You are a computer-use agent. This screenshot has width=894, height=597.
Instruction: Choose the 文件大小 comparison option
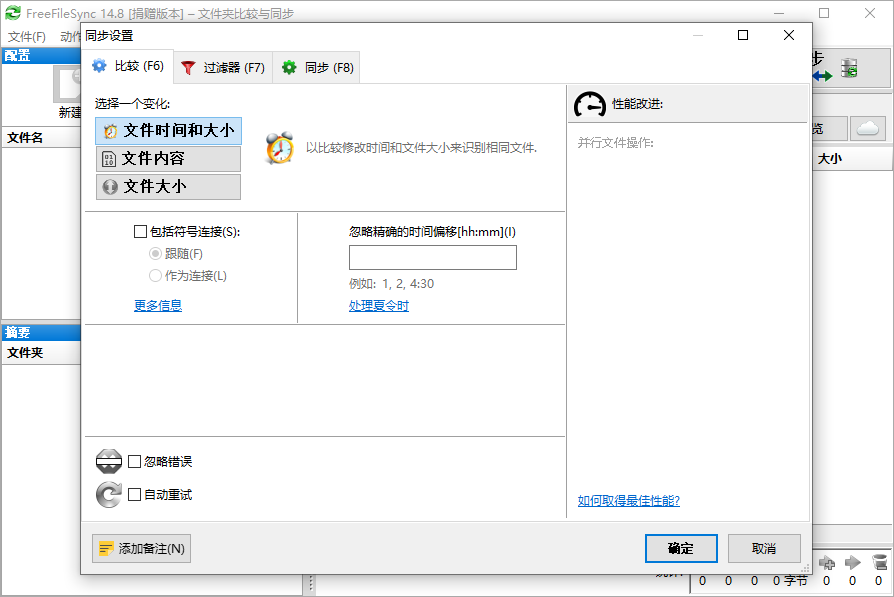coord(168,186)
